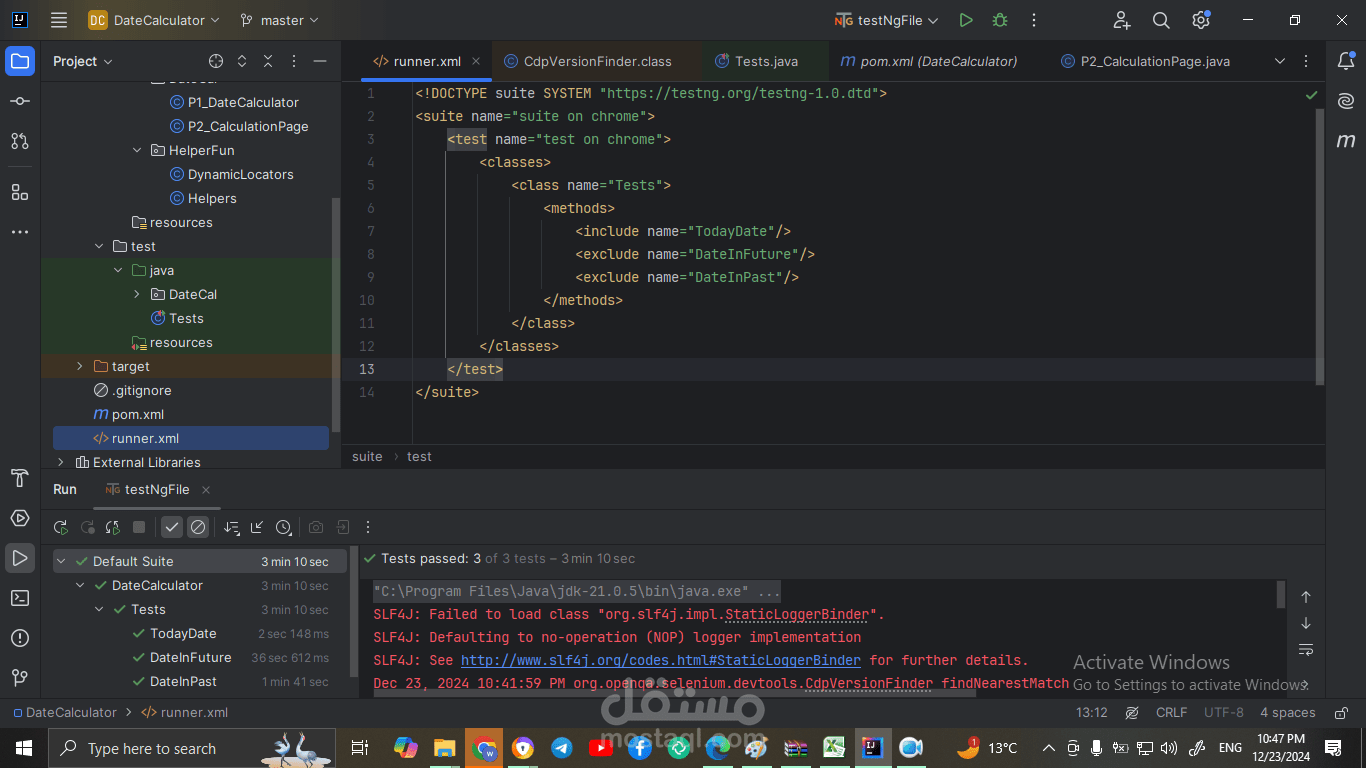This screenshot has width=1366, height=768.
Task: Toggle Show Ignored tests filter
Action: [x=198, y=527]
